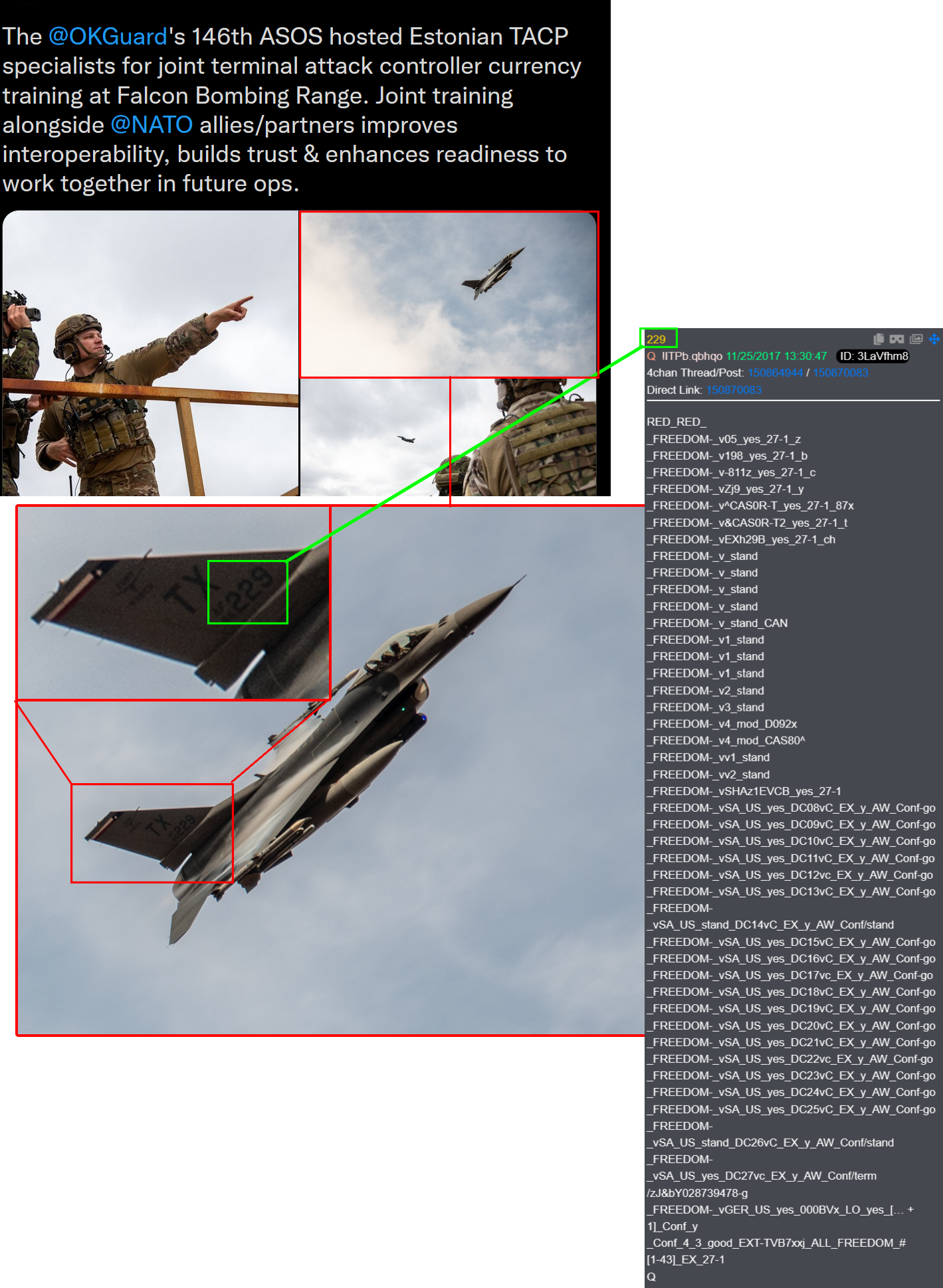
Task: Click the _FREEDOM-_v05_yes_27-1_z line
Action: click(x=724, y=439)
